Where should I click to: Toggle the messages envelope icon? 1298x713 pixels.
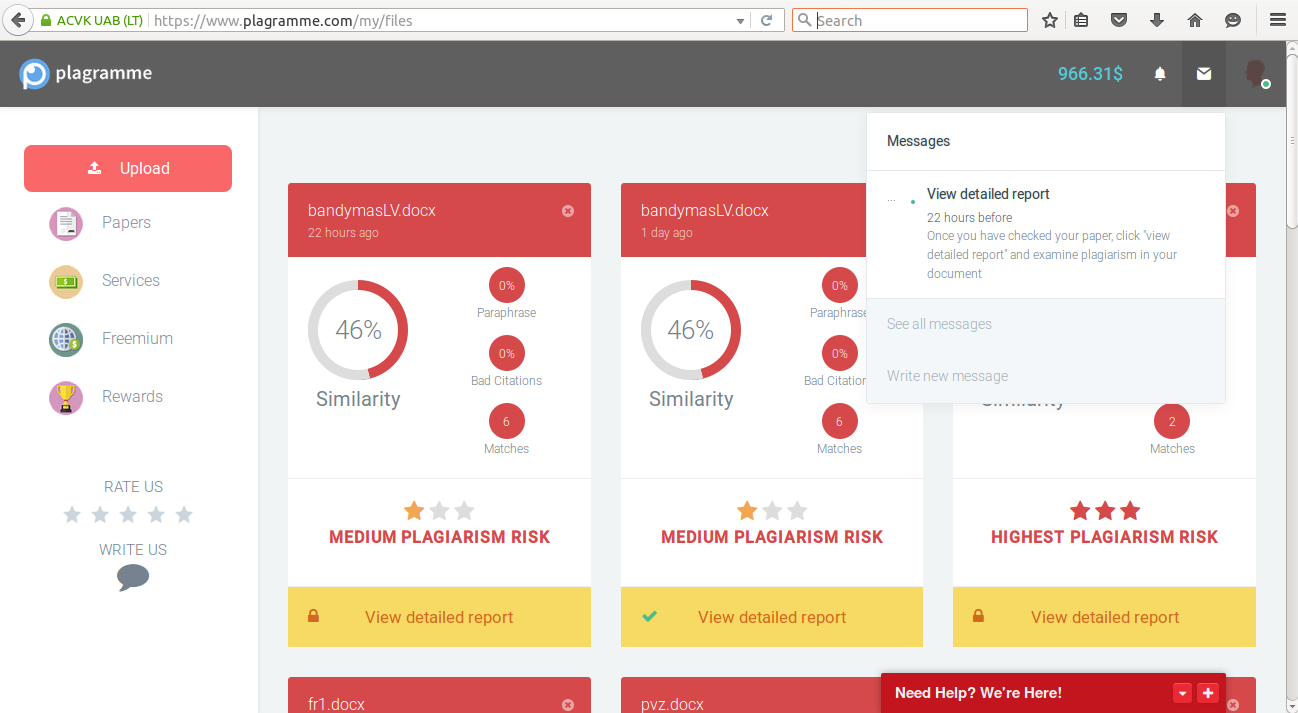pyautogui.click(x=1204, y=74)
